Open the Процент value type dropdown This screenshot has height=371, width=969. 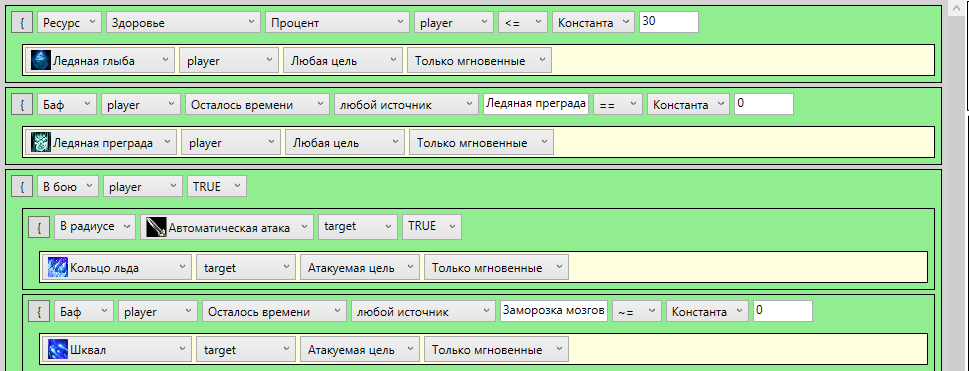pyautogui.click(x=337, y=22)
